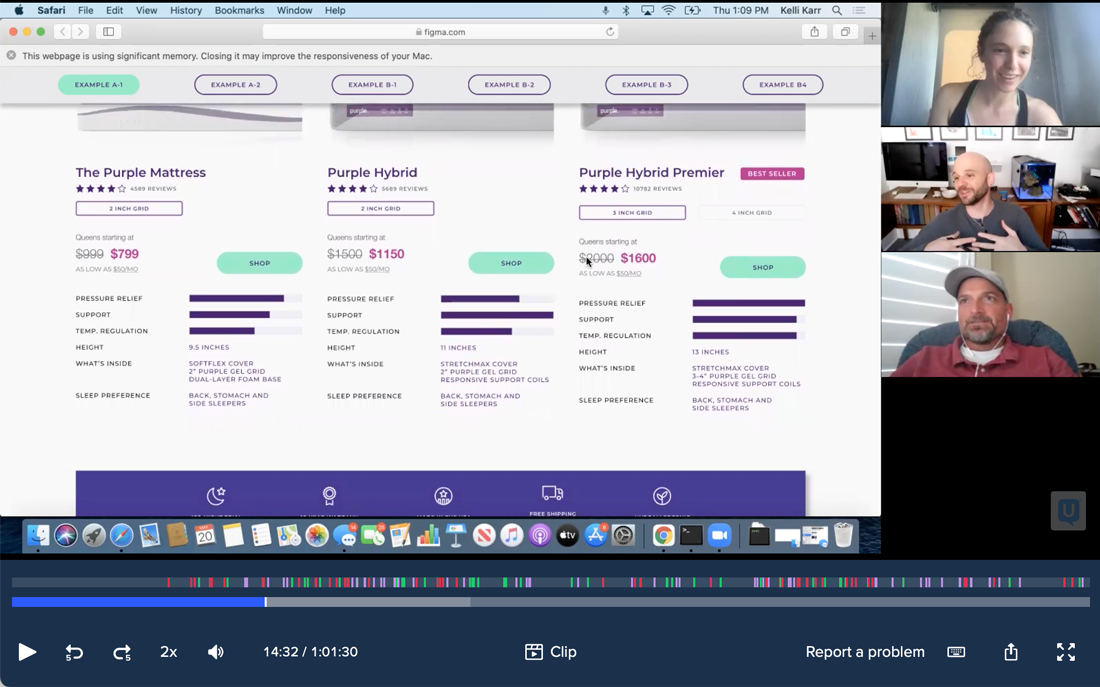Shop the Purple Hybrid Premier

pos(763,267)
